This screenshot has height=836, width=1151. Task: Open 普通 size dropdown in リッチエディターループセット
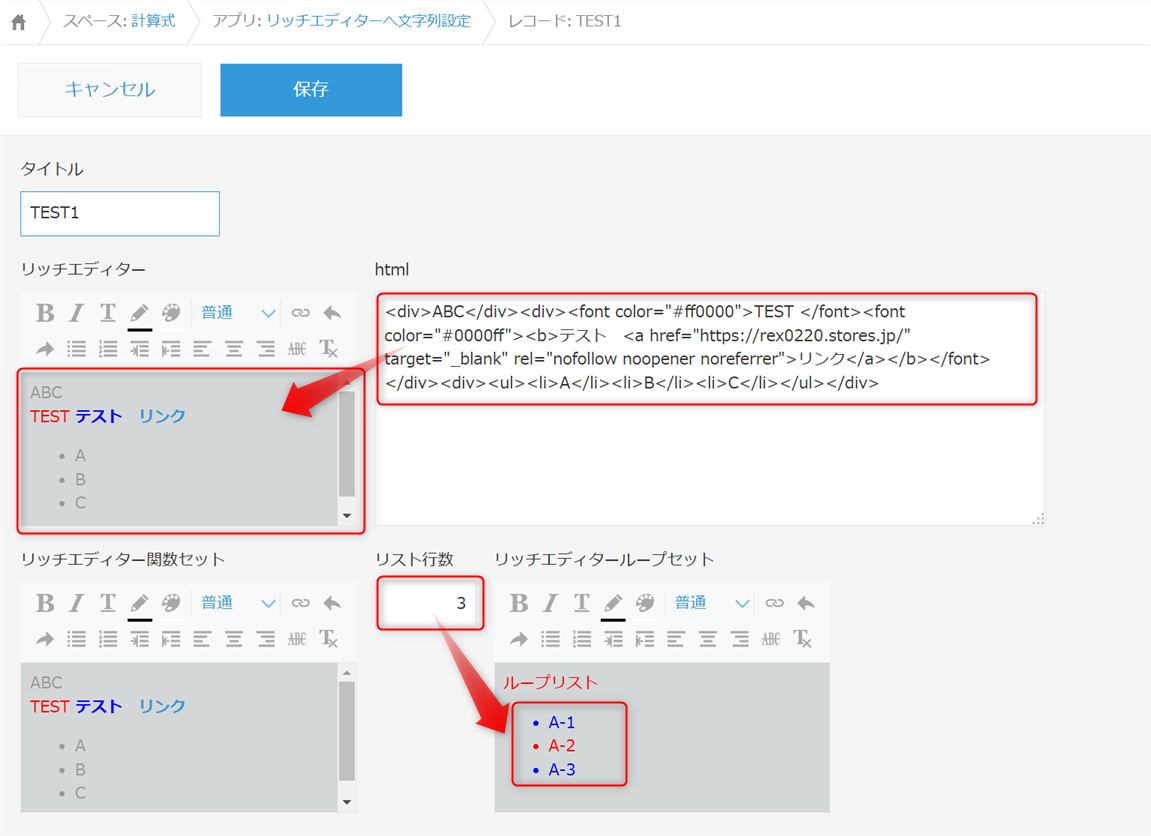coord(712,603)
